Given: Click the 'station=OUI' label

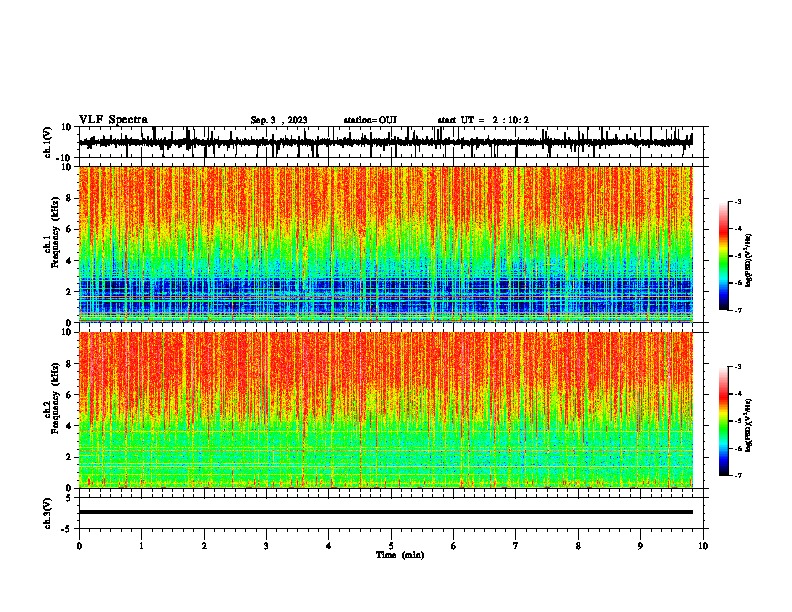Looking at the screenshot, I should [x=370, y=120].
